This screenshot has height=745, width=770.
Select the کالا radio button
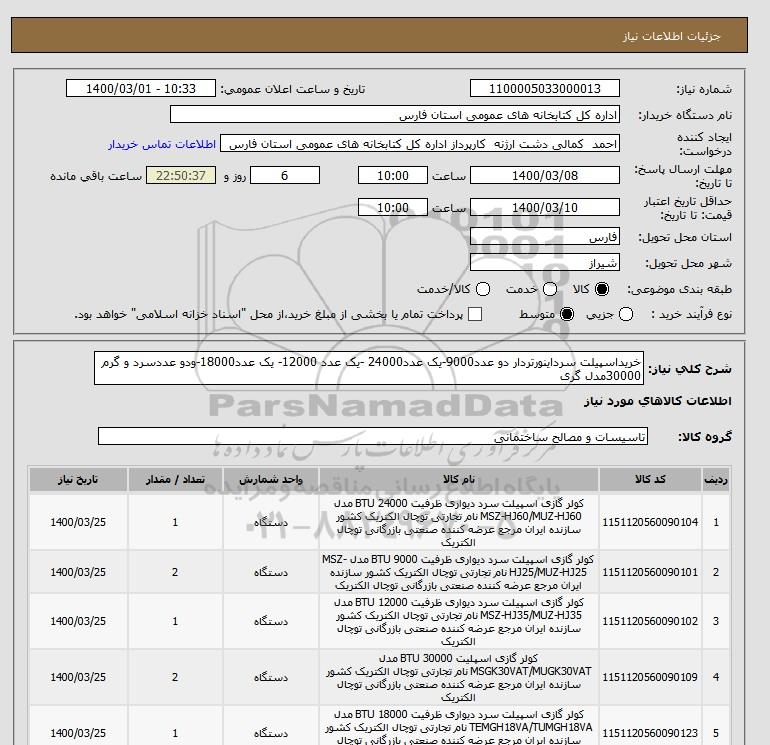[x=602, y=289]
